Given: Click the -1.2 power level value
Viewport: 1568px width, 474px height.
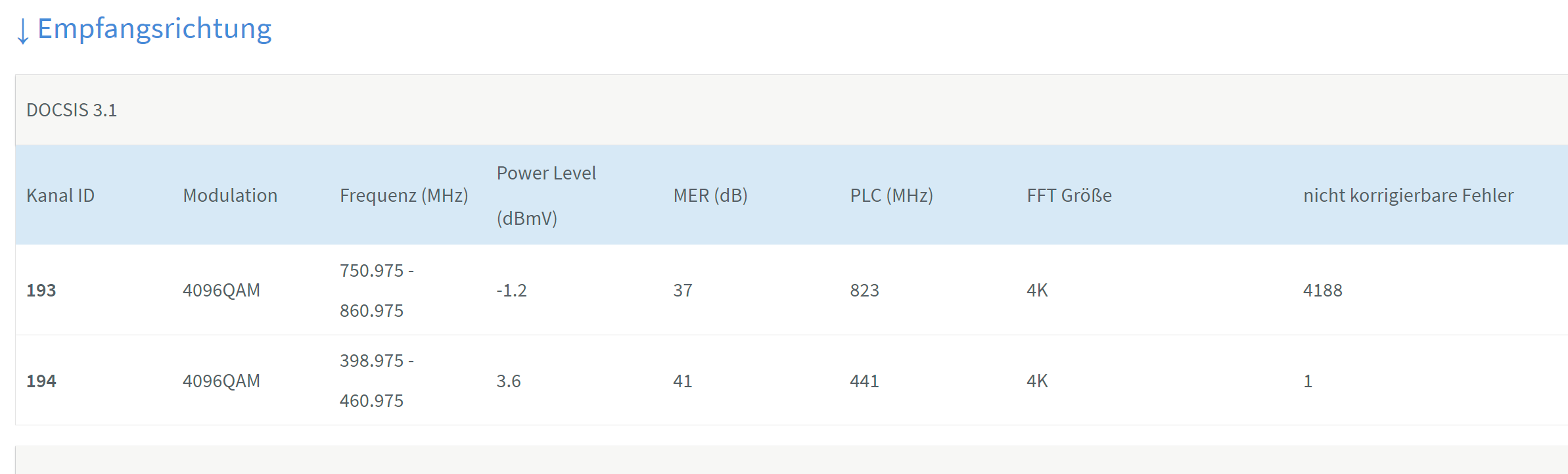Looking at the screenshot, I should [x=511, y=290].
